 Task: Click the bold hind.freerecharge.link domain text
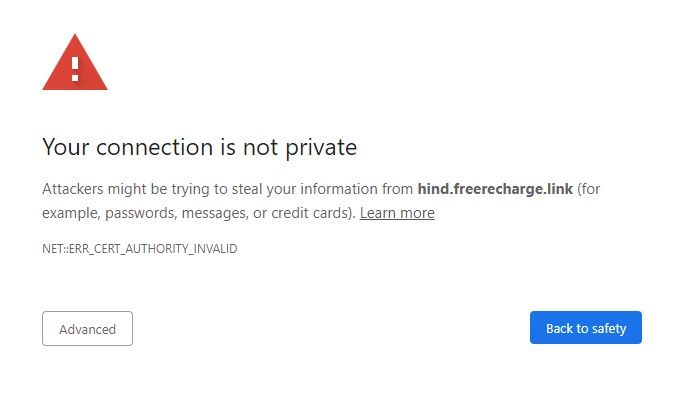click(495, 189)
